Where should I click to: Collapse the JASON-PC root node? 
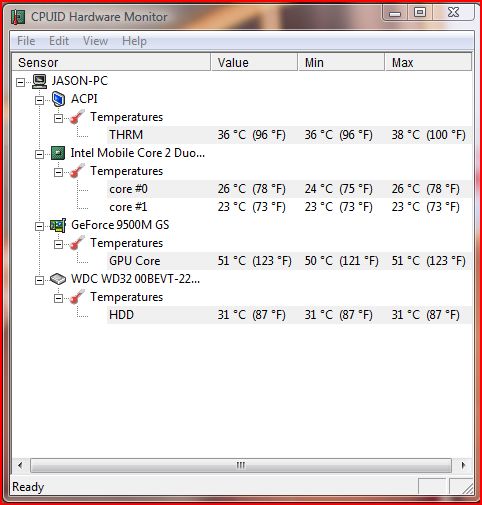(x=20, y=82)
